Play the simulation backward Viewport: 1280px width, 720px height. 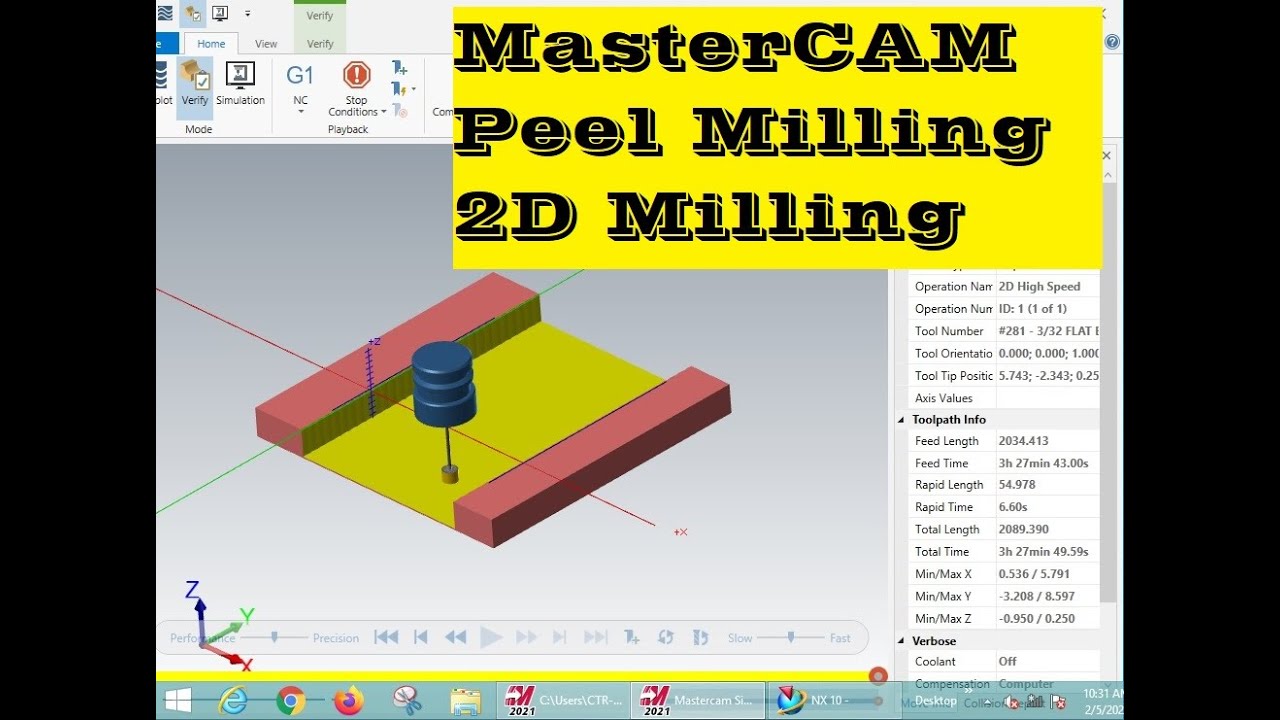pyautogui.click(x=456, y=637)
